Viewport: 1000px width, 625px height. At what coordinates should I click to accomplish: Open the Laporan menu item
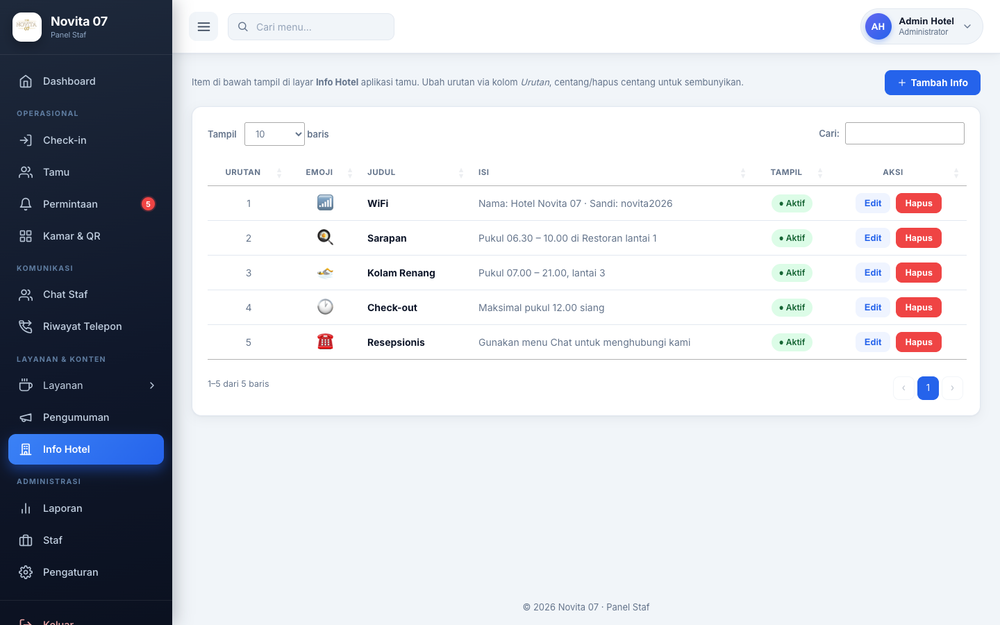point(86,508)
